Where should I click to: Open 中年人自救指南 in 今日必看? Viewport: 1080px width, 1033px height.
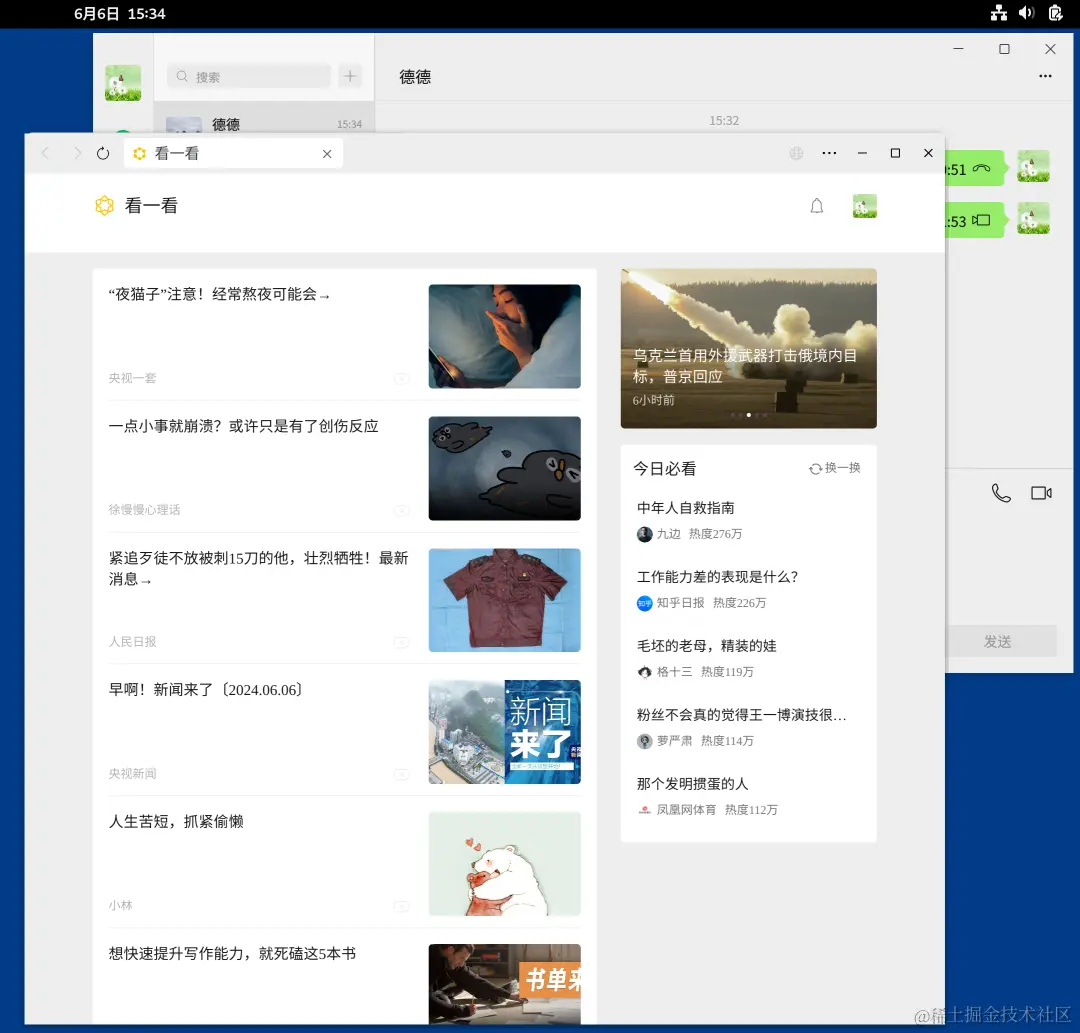coord(685,508)
